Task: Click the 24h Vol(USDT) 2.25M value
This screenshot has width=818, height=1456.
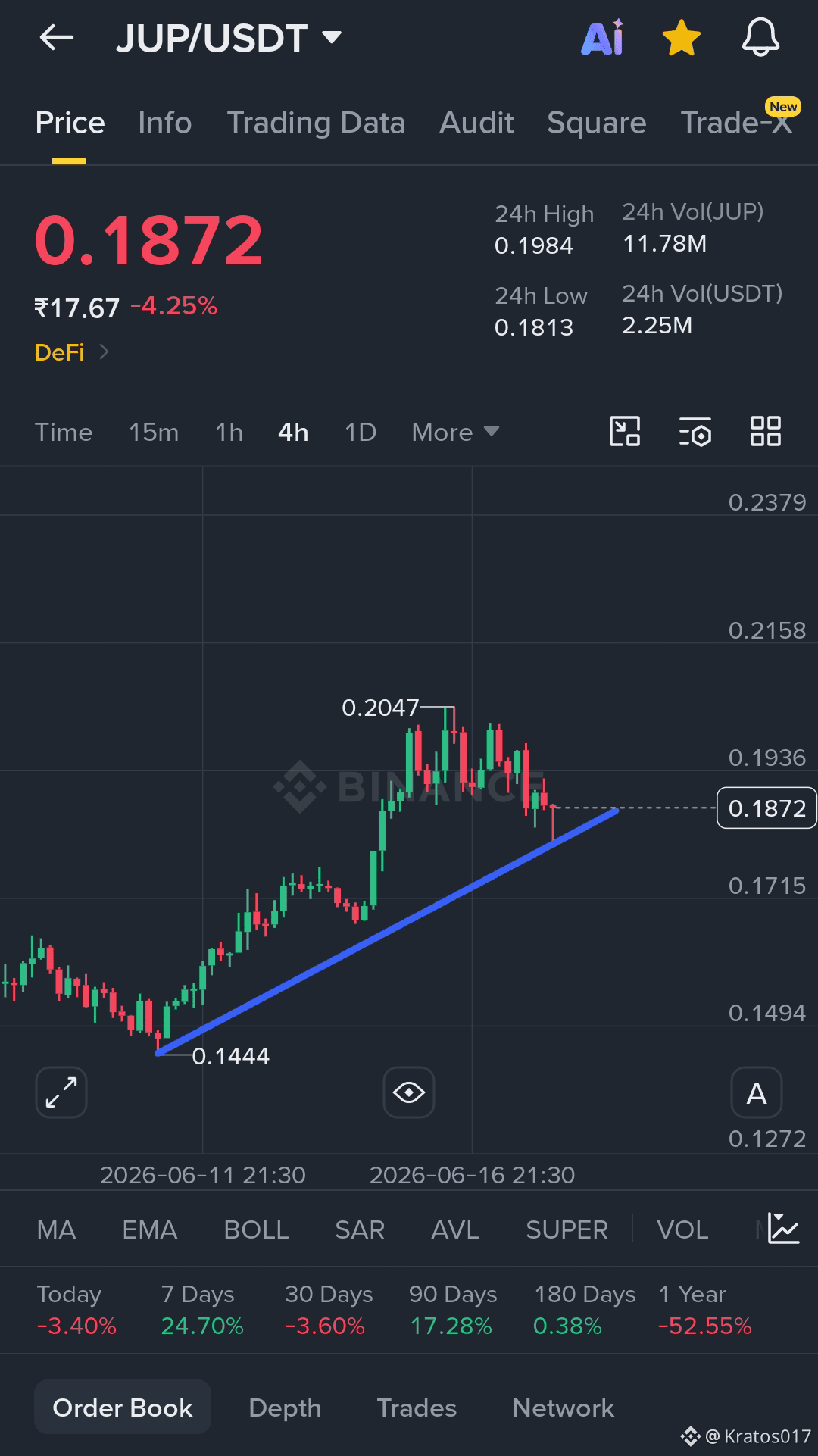Action: point(657,325)
